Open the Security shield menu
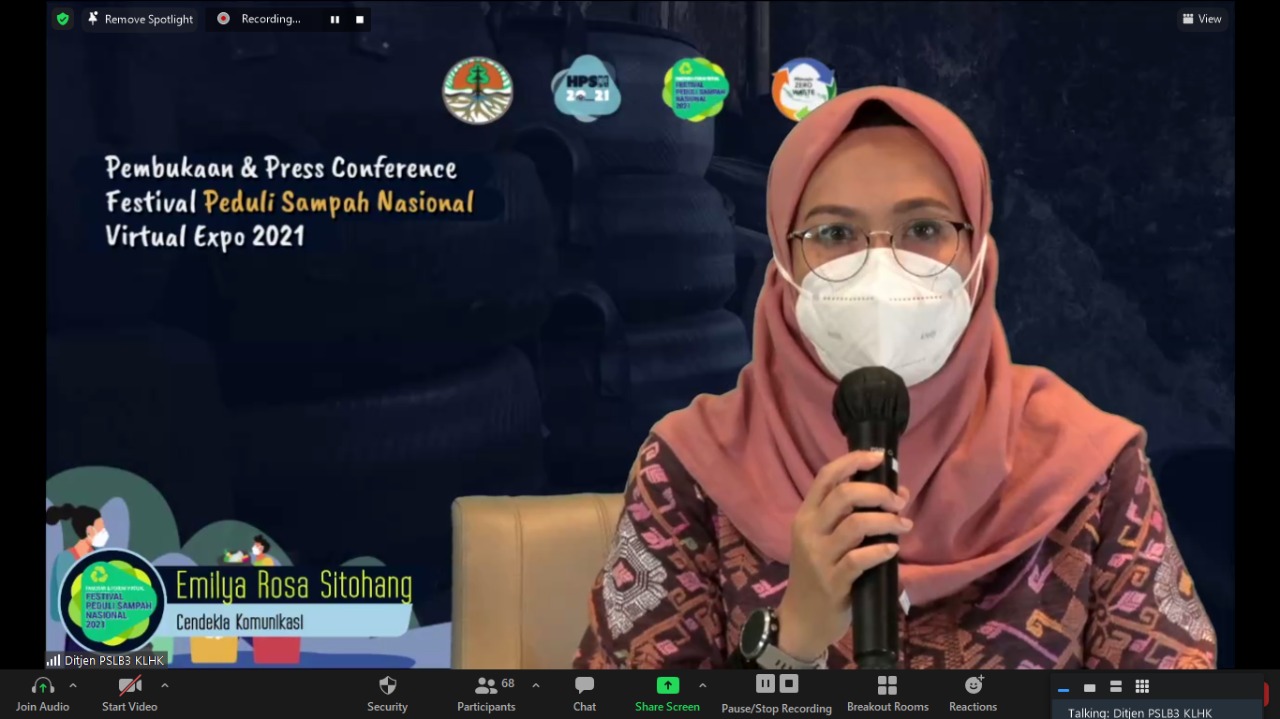Image resolution: width=1280 pixels, height=719 pixels. point(387,686)
